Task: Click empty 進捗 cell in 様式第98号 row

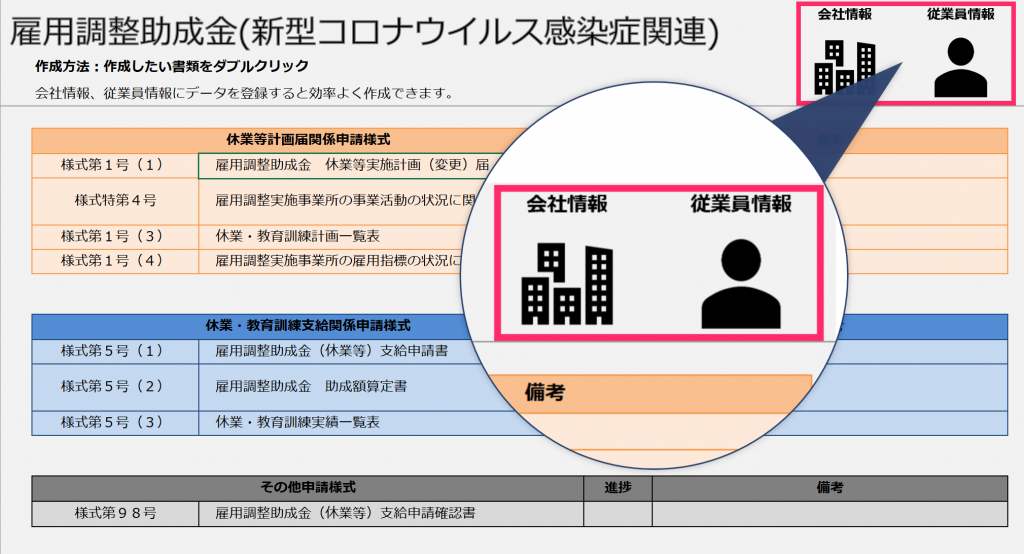Action: [618, 513]
